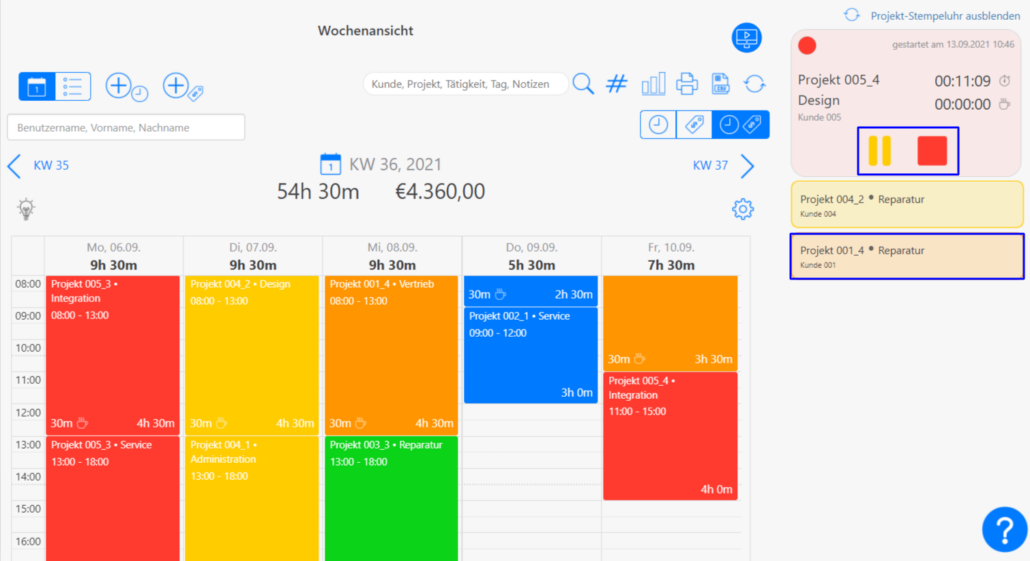Open KW 36 calendar date picker
1030x561 pixels.
pos(330,164)
